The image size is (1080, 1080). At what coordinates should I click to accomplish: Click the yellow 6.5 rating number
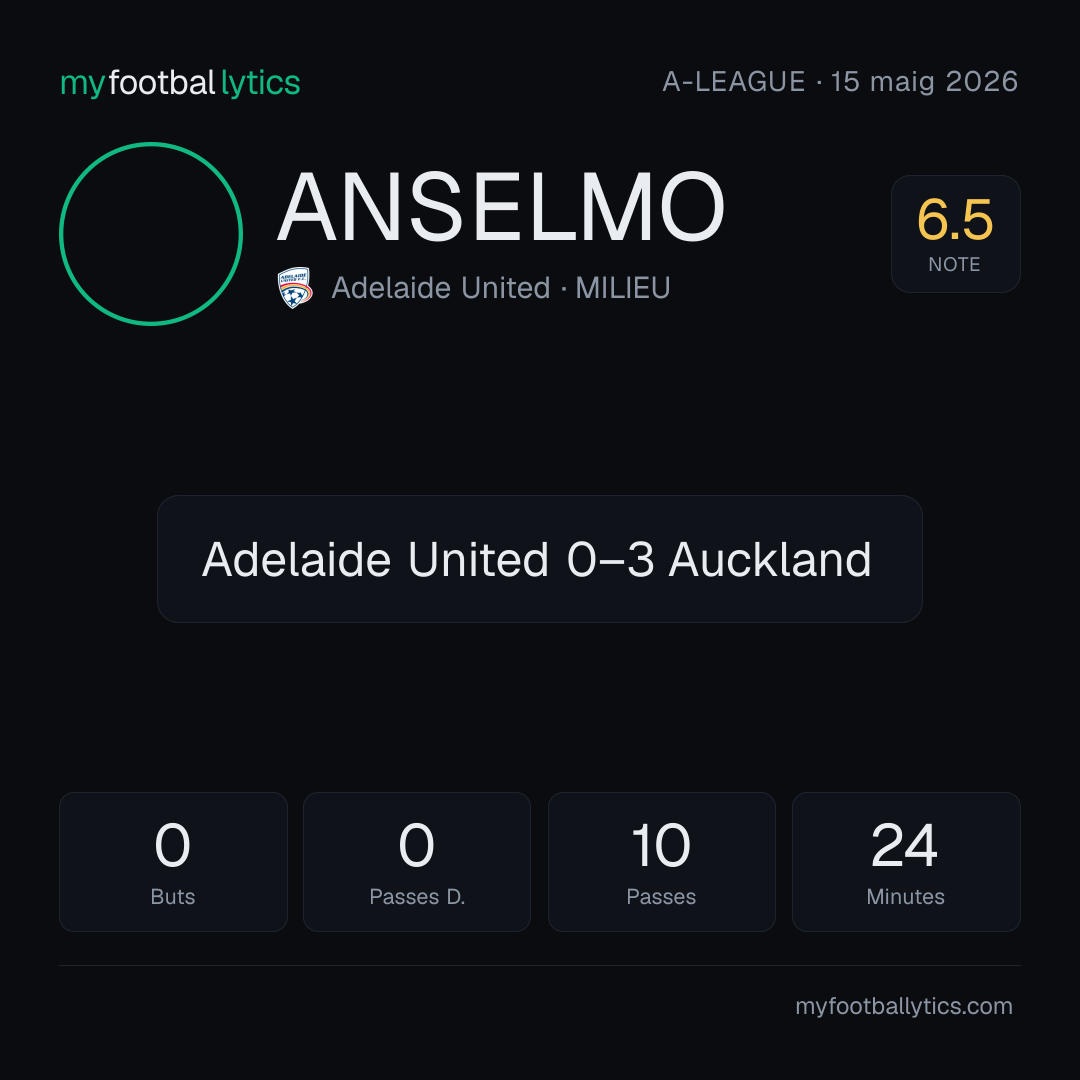(955, 220)
